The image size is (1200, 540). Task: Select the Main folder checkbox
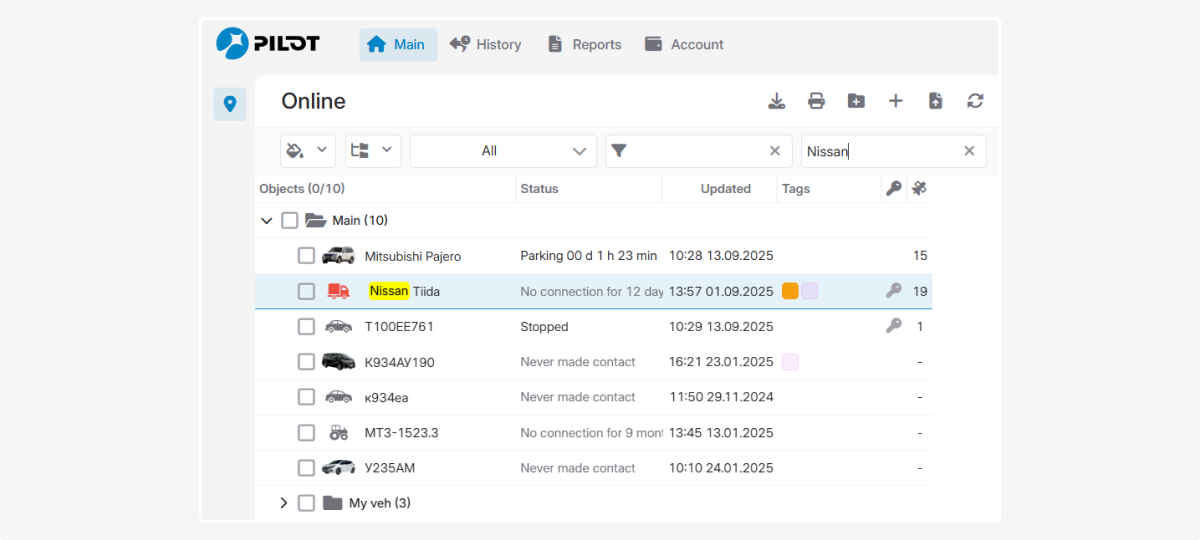tap(290, 220)
